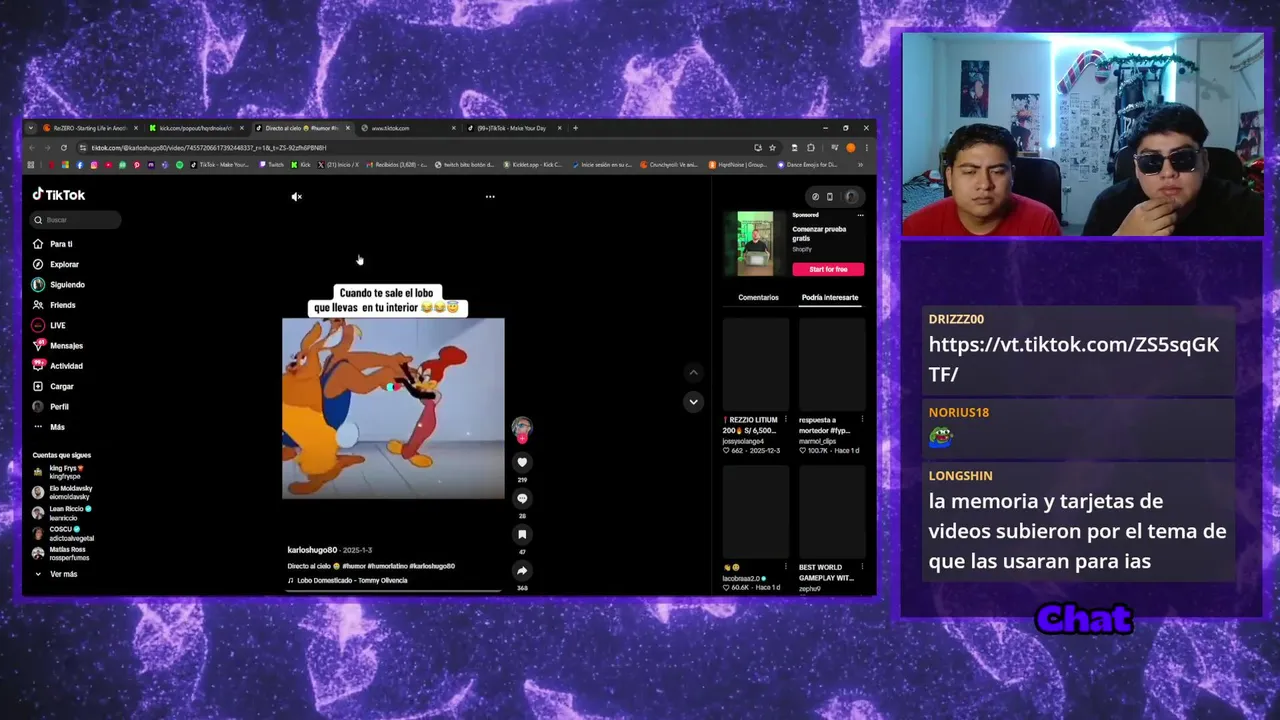Switch to kick.com popout browser tab
This screenshot has height=720, width=1280.
coord(195,128)
